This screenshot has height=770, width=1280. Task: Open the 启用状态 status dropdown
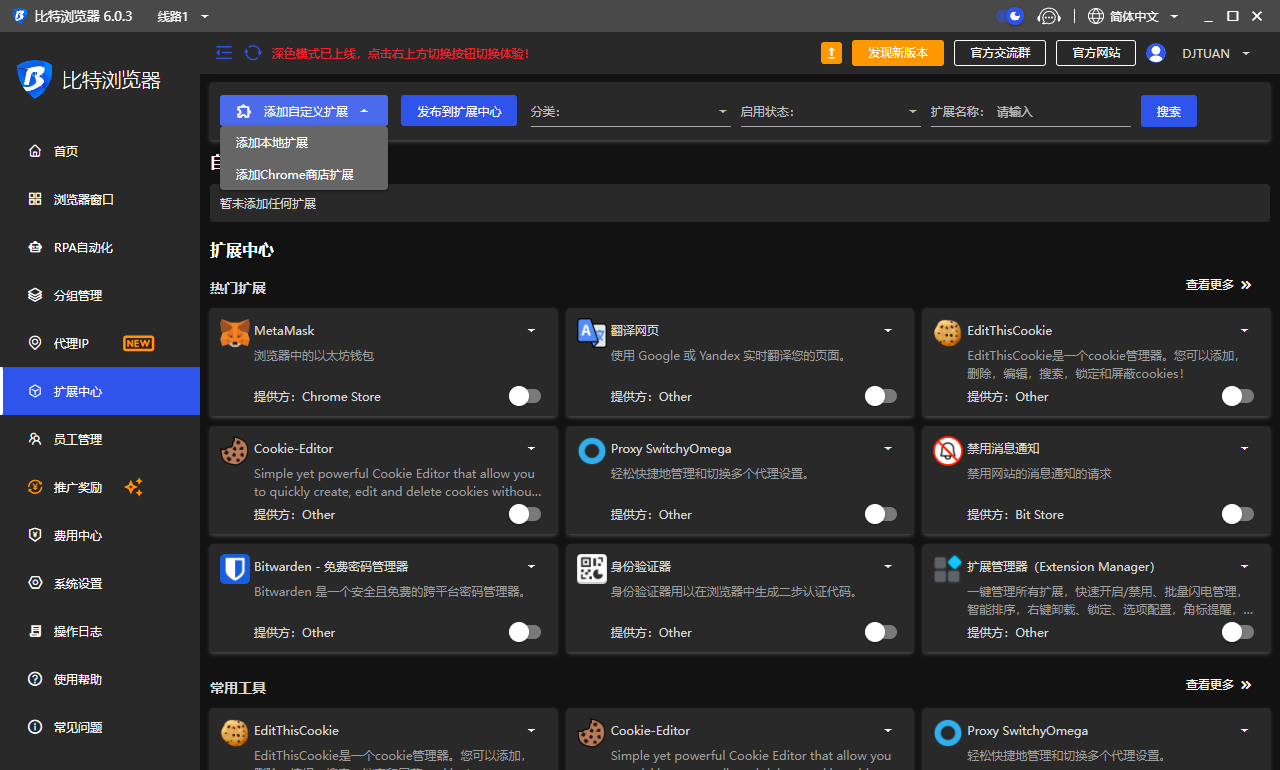click(x=830, y=112)
